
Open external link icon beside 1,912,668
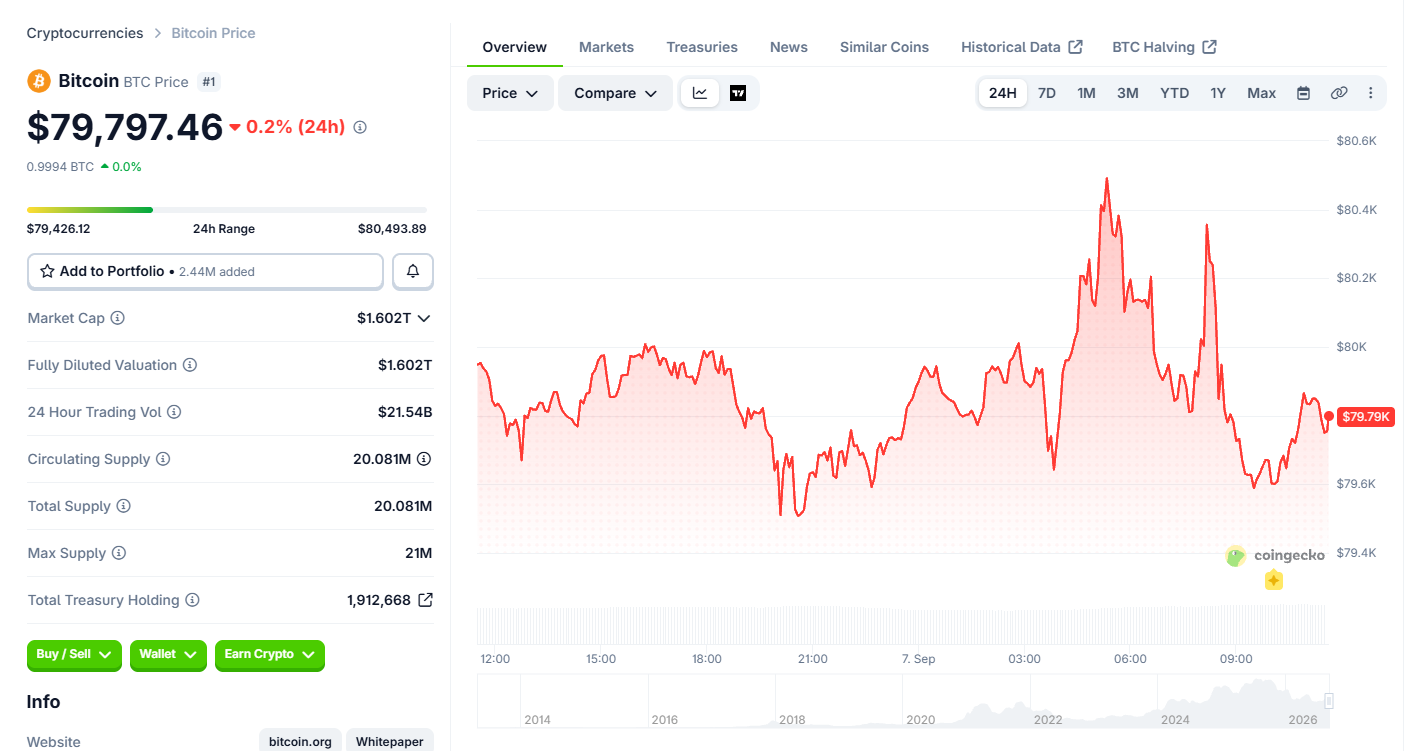pos(425,600)
